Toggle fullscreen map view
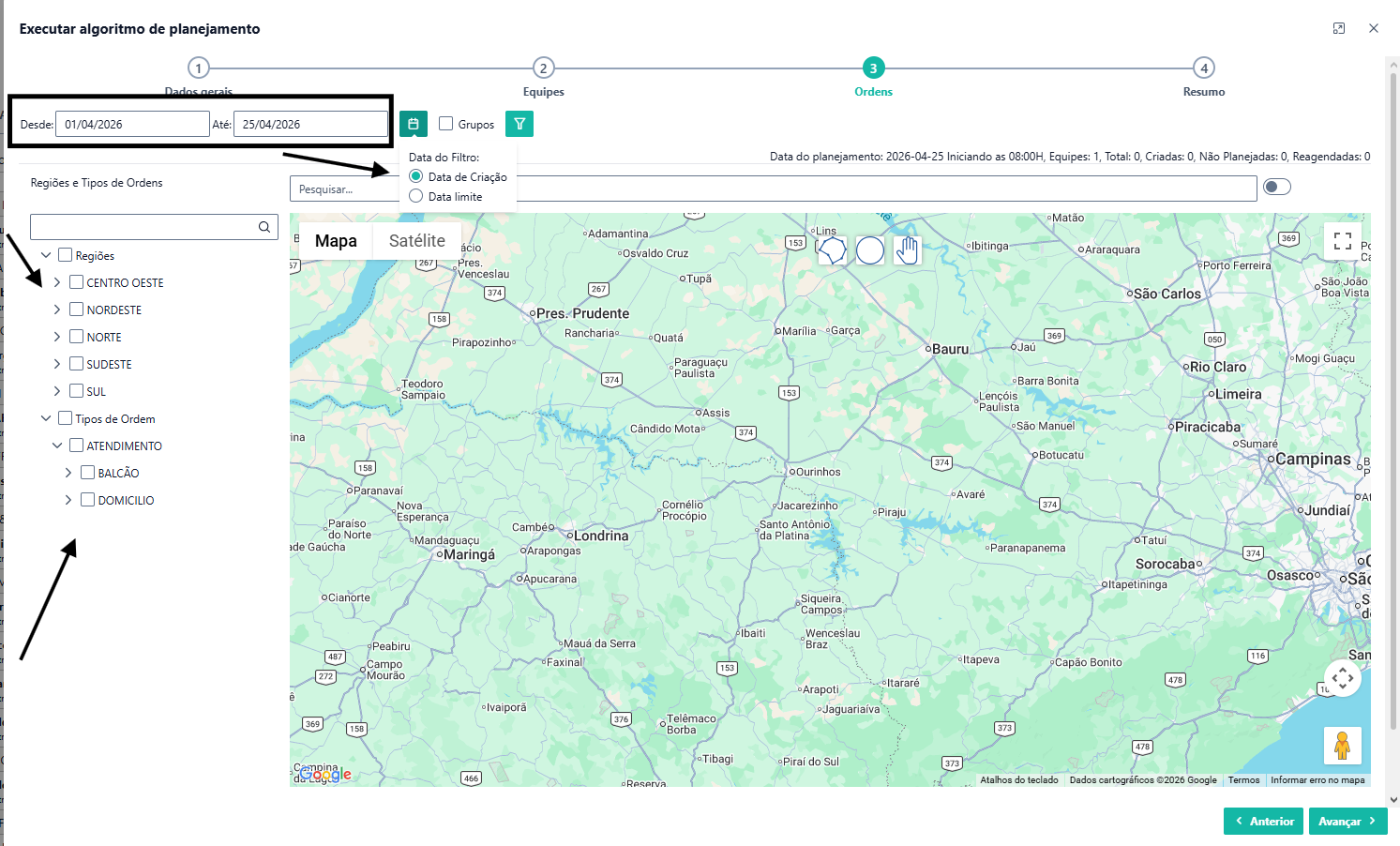 coord(1342,241)
